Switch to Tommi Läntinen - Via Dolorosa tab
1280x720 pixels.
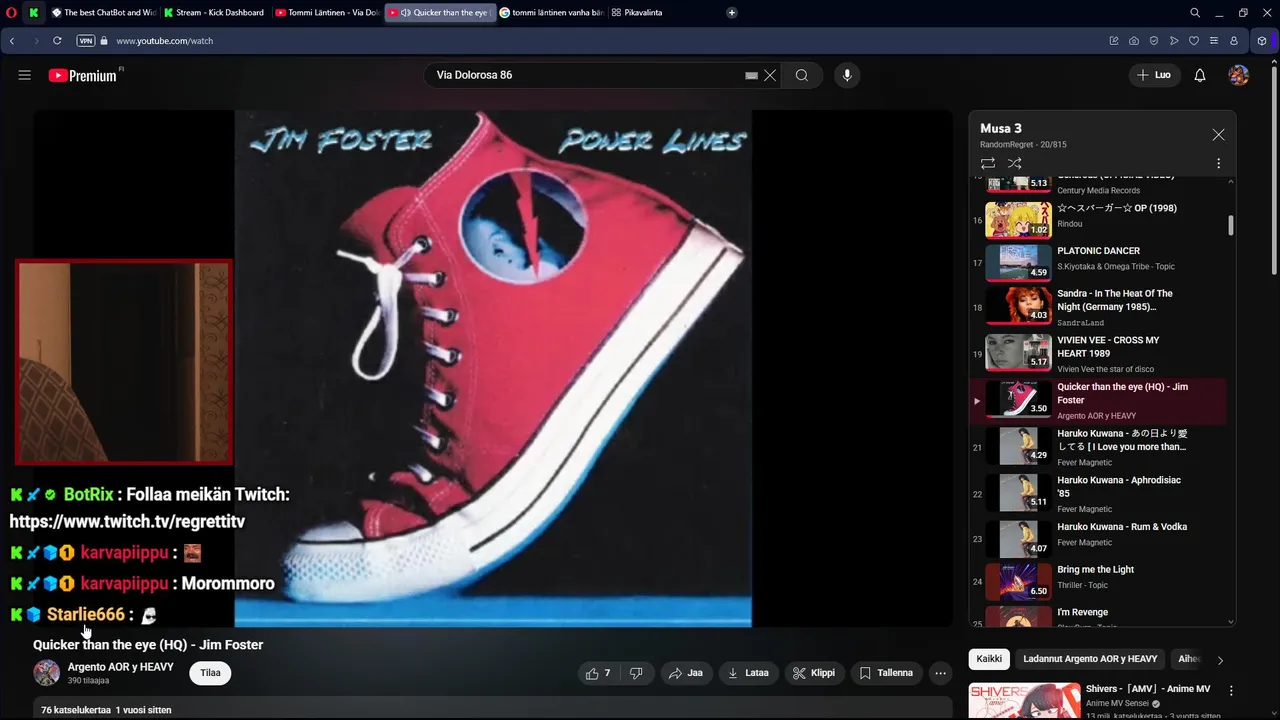[x=327, y=13]
